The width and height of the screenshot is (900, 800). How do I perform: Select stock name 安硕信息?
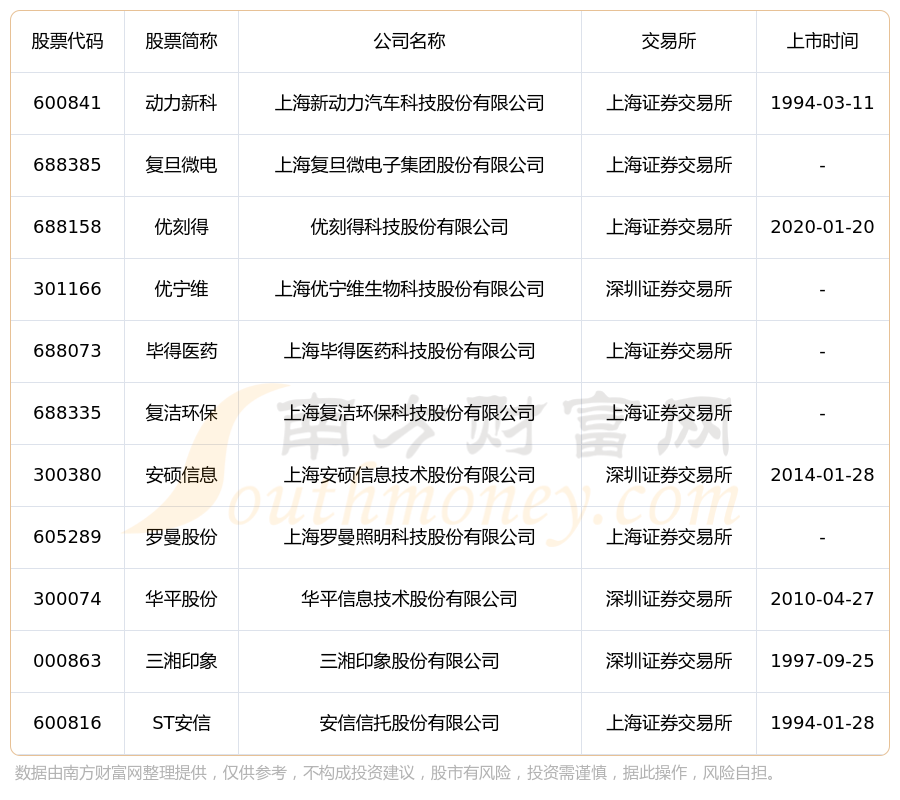181,475
